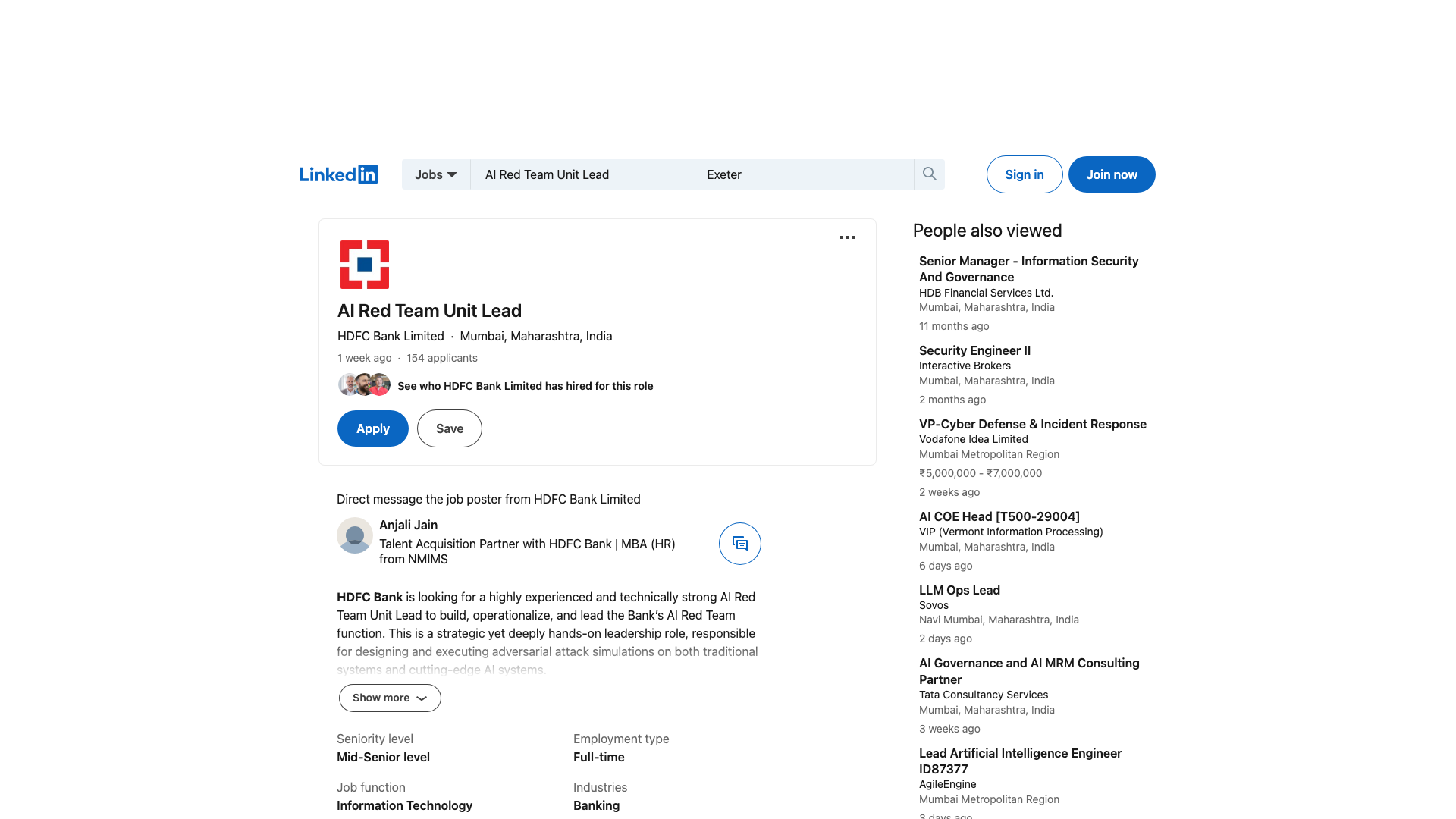1456x819 pixels.
Task: Open Senior Manager - Information Security And Governance job
Action: 1029,269
